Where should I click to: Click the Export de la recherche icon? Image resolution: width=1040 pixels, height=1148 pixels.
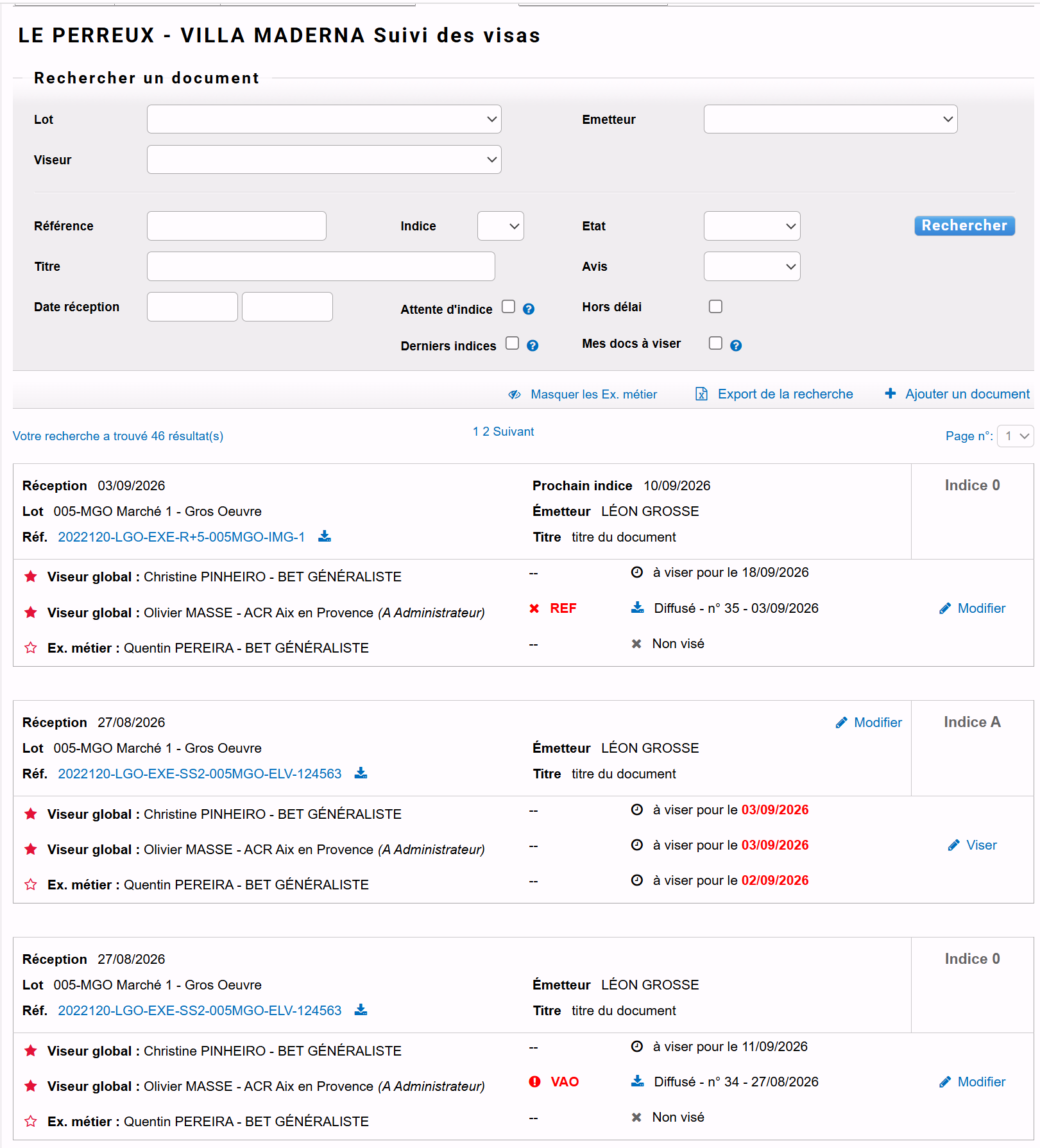click(702, 394)
